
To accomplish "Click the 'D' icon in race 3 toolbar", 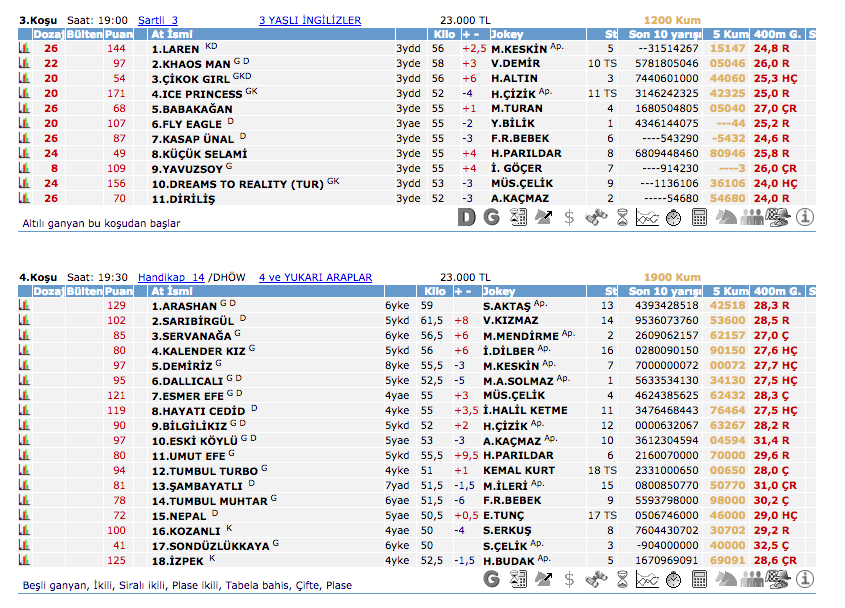I will click(x=466, y=216).
